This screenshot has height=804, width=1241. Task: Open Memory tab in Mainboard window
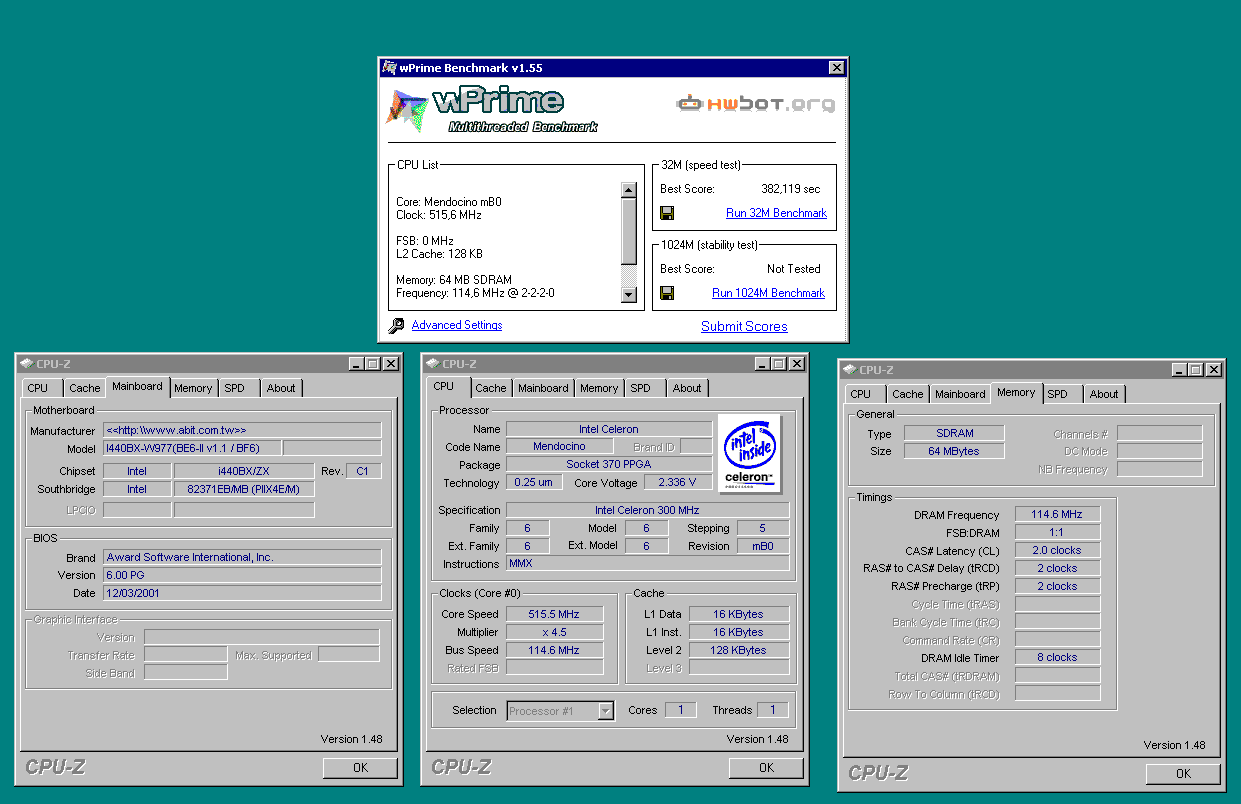193,388
